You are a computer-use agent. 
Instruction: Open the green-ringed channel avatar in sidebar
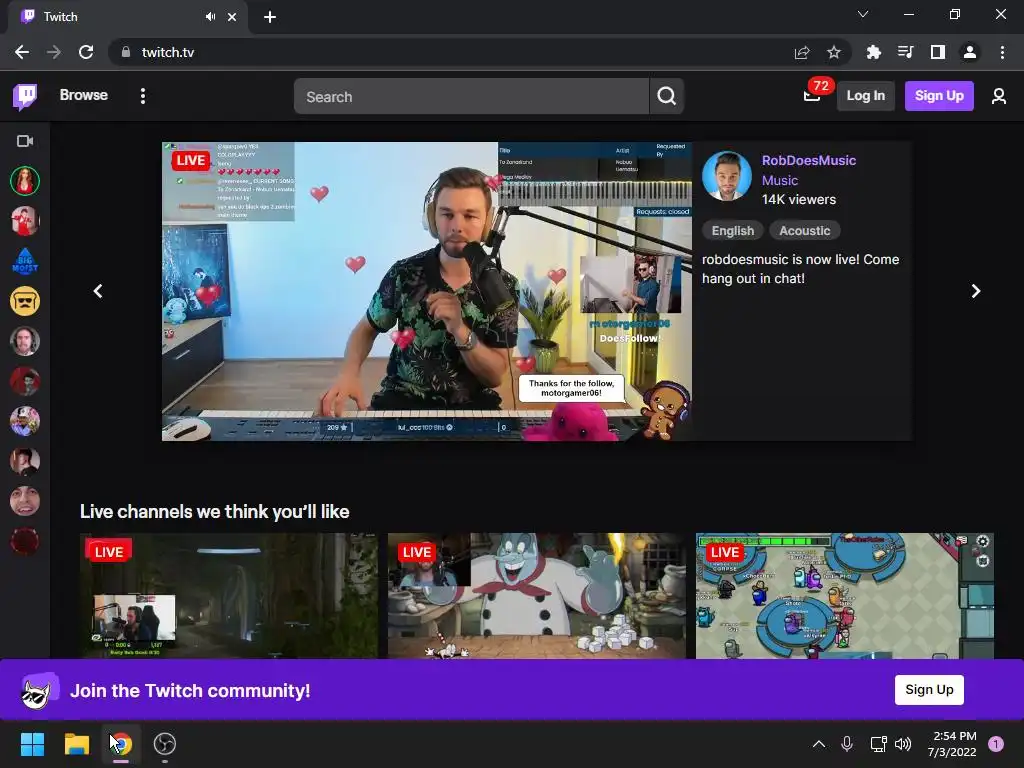point(25,181)
